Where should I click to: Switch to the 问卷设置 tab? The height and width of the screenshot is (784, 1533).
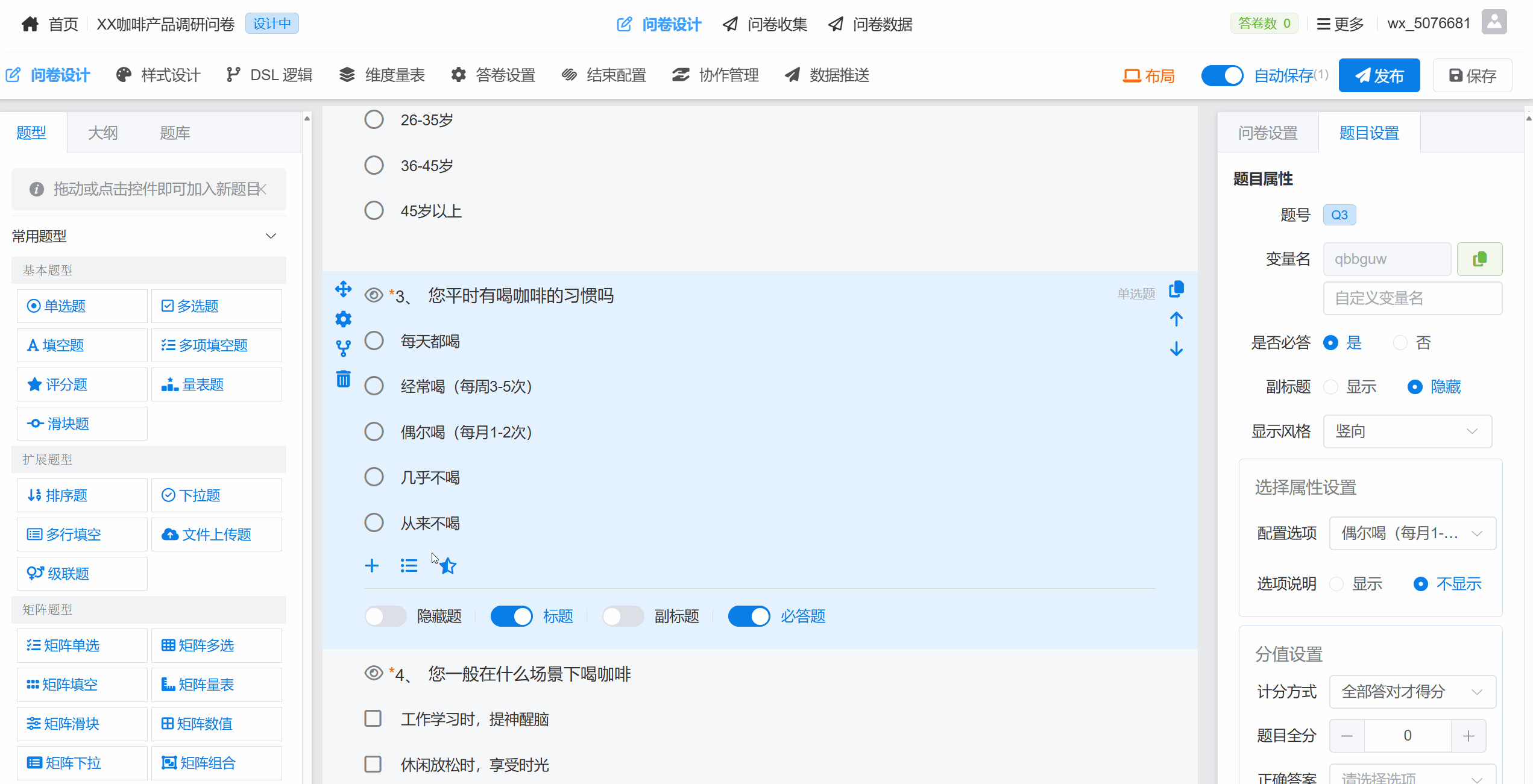pos(1268,133)
